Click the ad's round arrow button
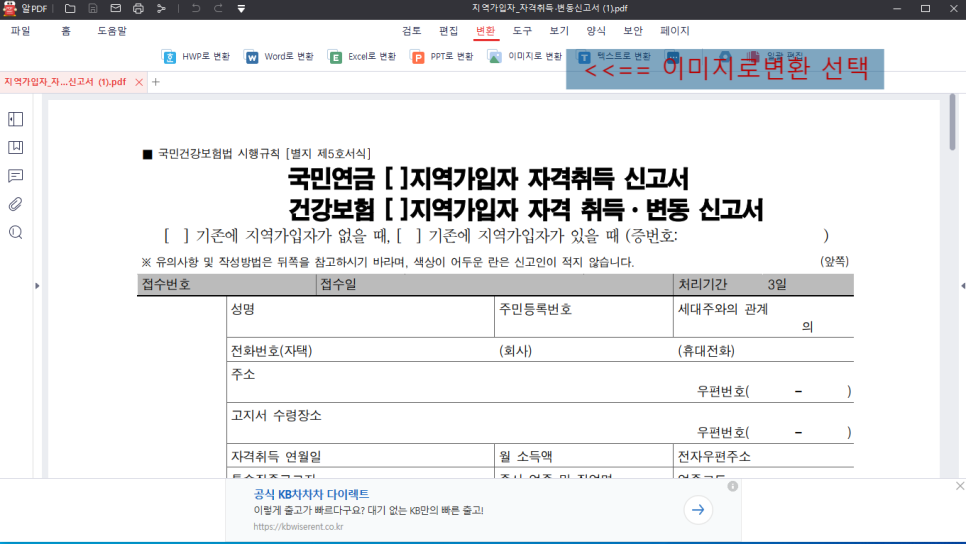Viewport: 966px width, 544px height. (x=698, y=510)
